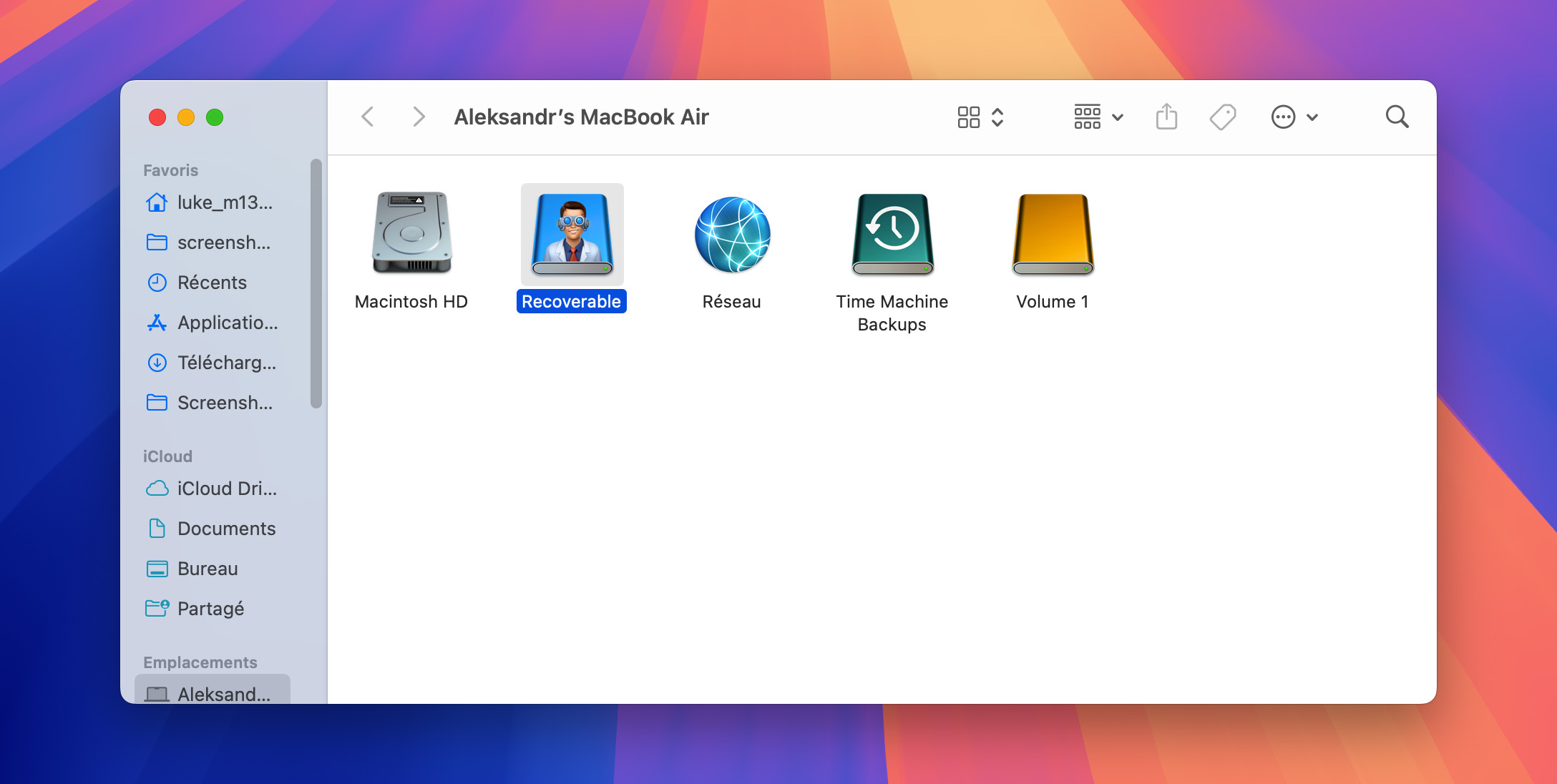Click the shared folder icon beside Partagé

tap(157, 608)
